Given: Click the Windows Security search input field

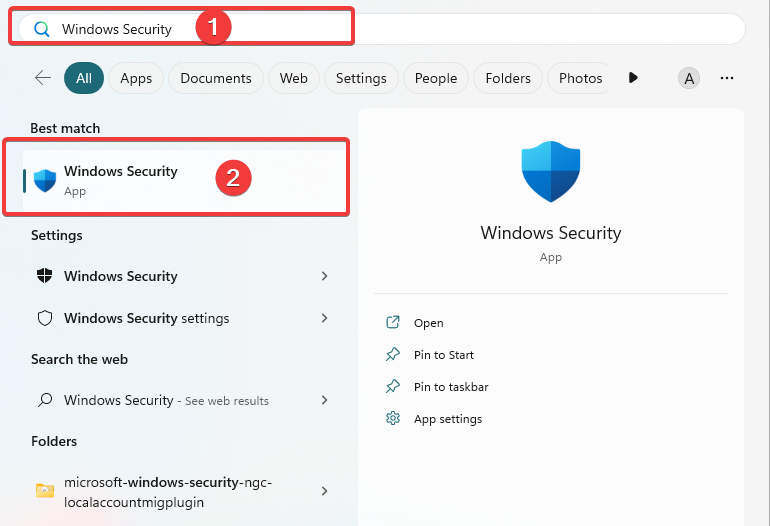Looking at the screenshot, I should (x=382, y=29).
